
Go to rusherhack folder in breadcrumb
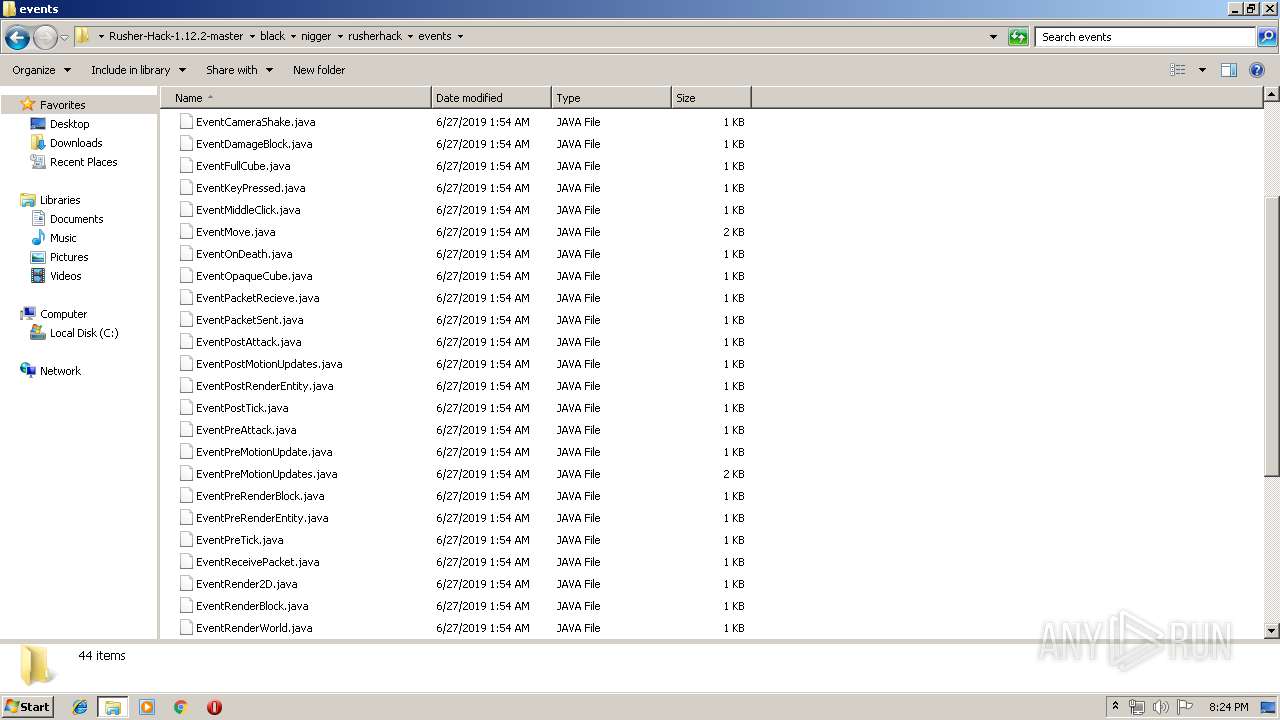[375, 36]
